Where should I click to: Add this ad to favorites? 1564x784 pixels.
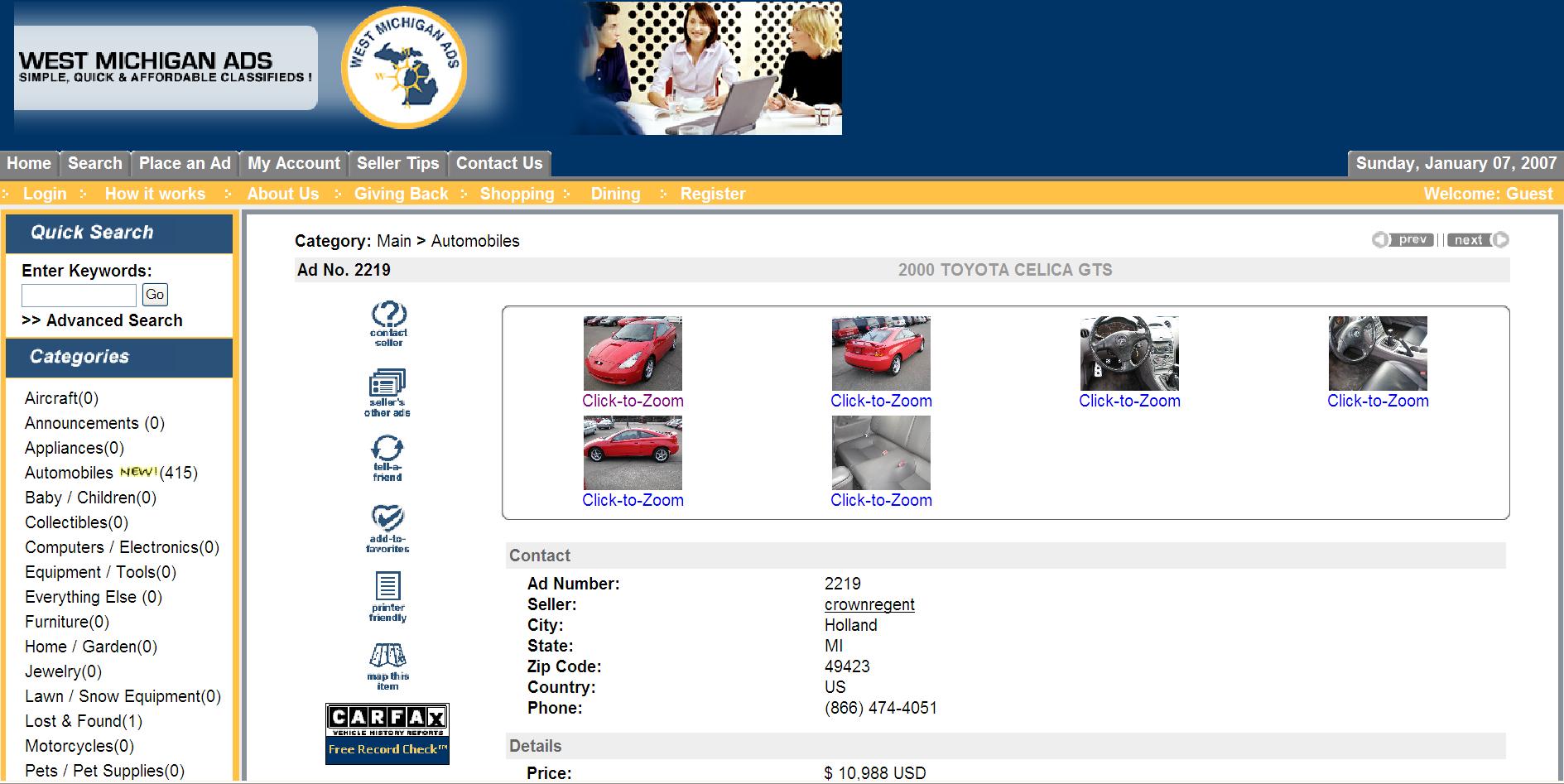tap(387, 529)
